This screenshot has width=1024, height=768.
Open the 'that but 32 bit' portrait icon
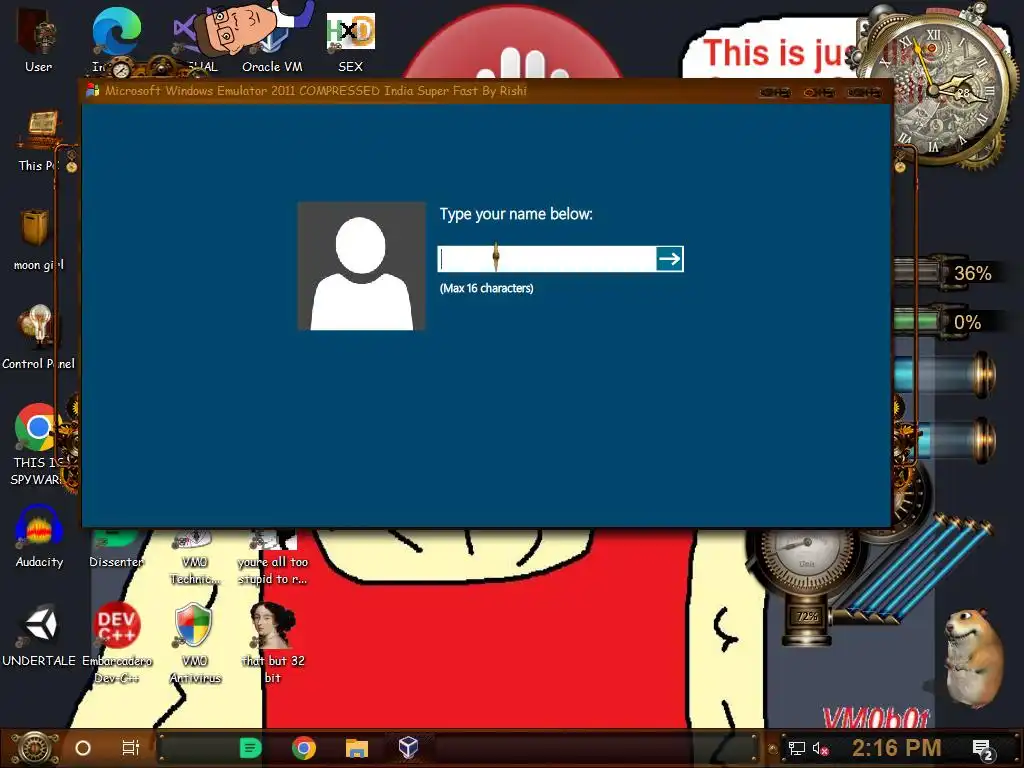point(273,643)
